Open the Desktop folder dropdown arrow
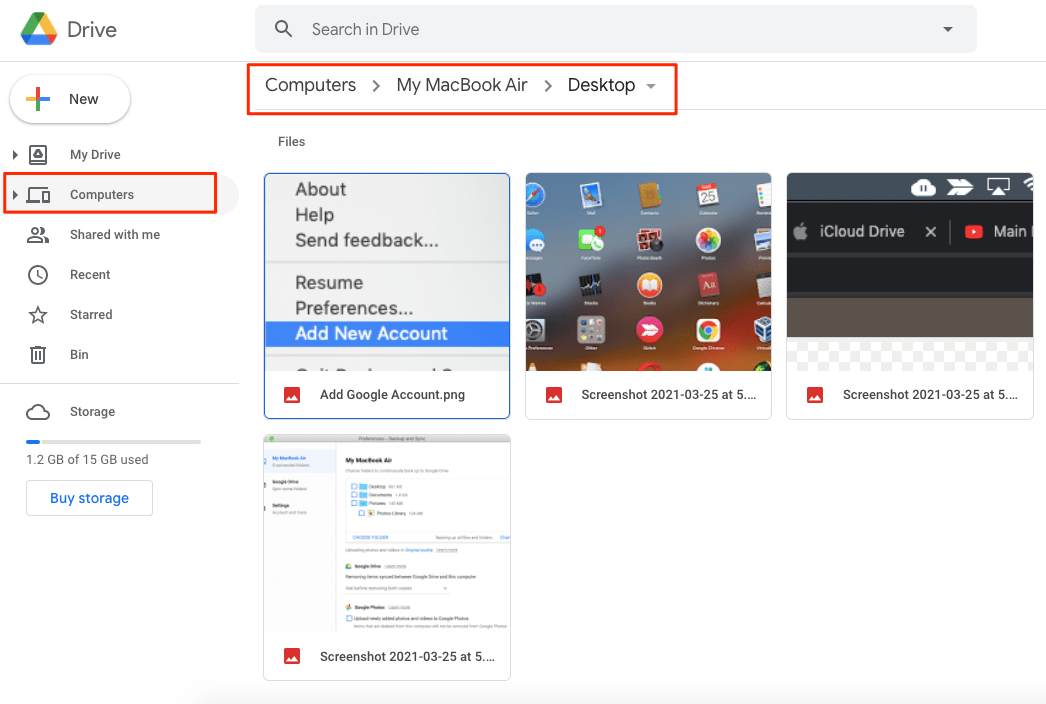Screen dimensions: 1046x704 (x=651, y=87)
